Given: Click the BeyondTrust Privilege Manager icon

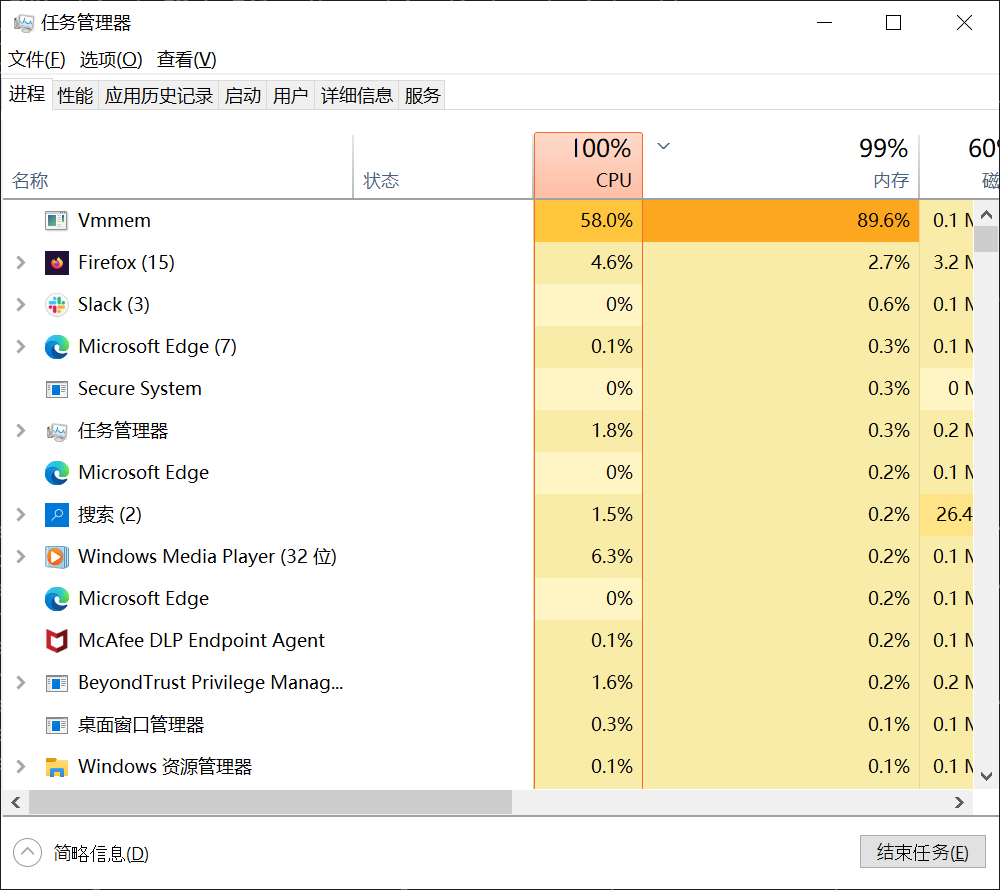Looking at the screenshot, I should pyautogui.click(x=56, y=683).
